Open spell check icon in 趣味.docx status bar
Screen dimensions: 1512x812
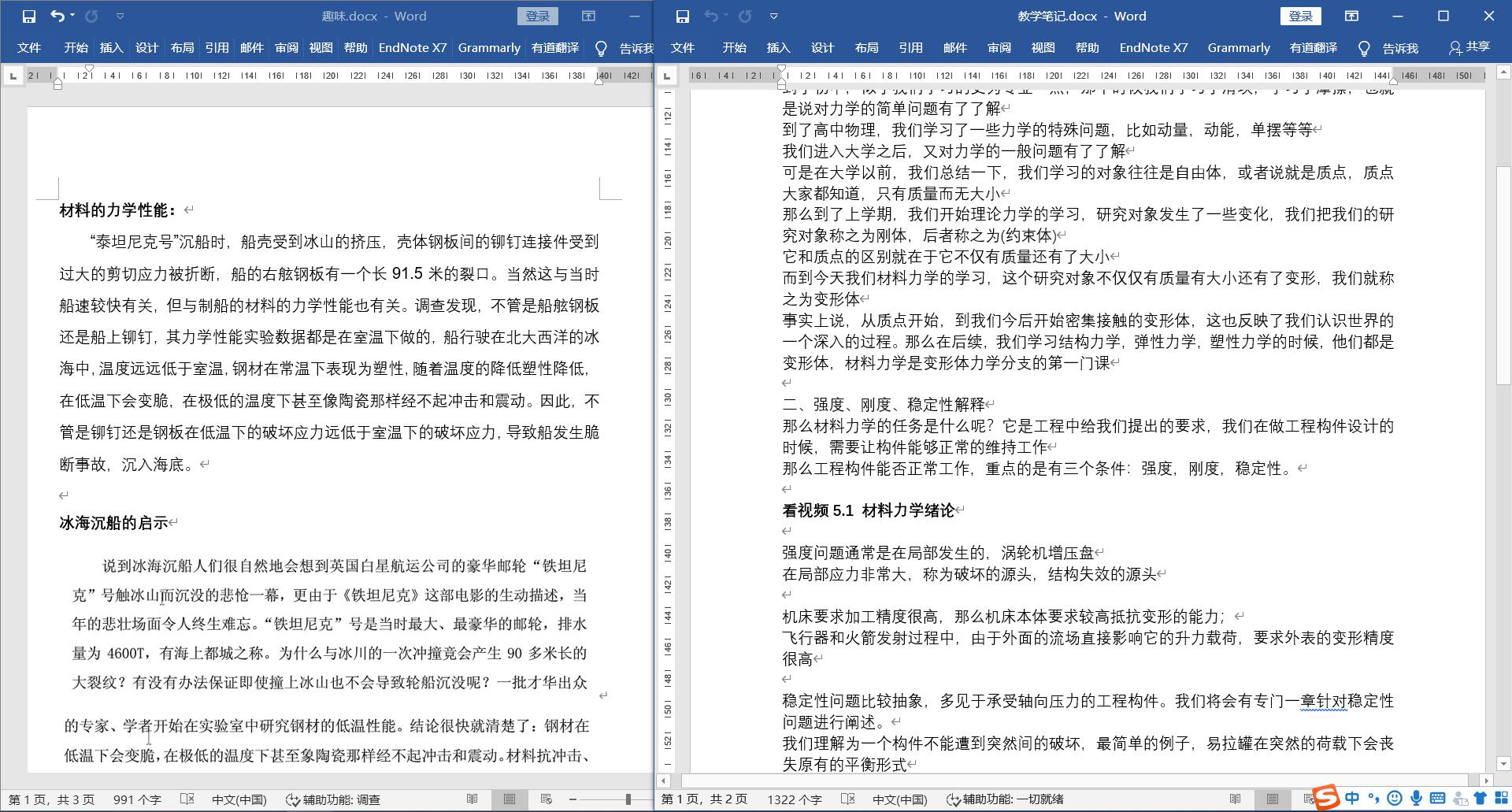point(187,799)
